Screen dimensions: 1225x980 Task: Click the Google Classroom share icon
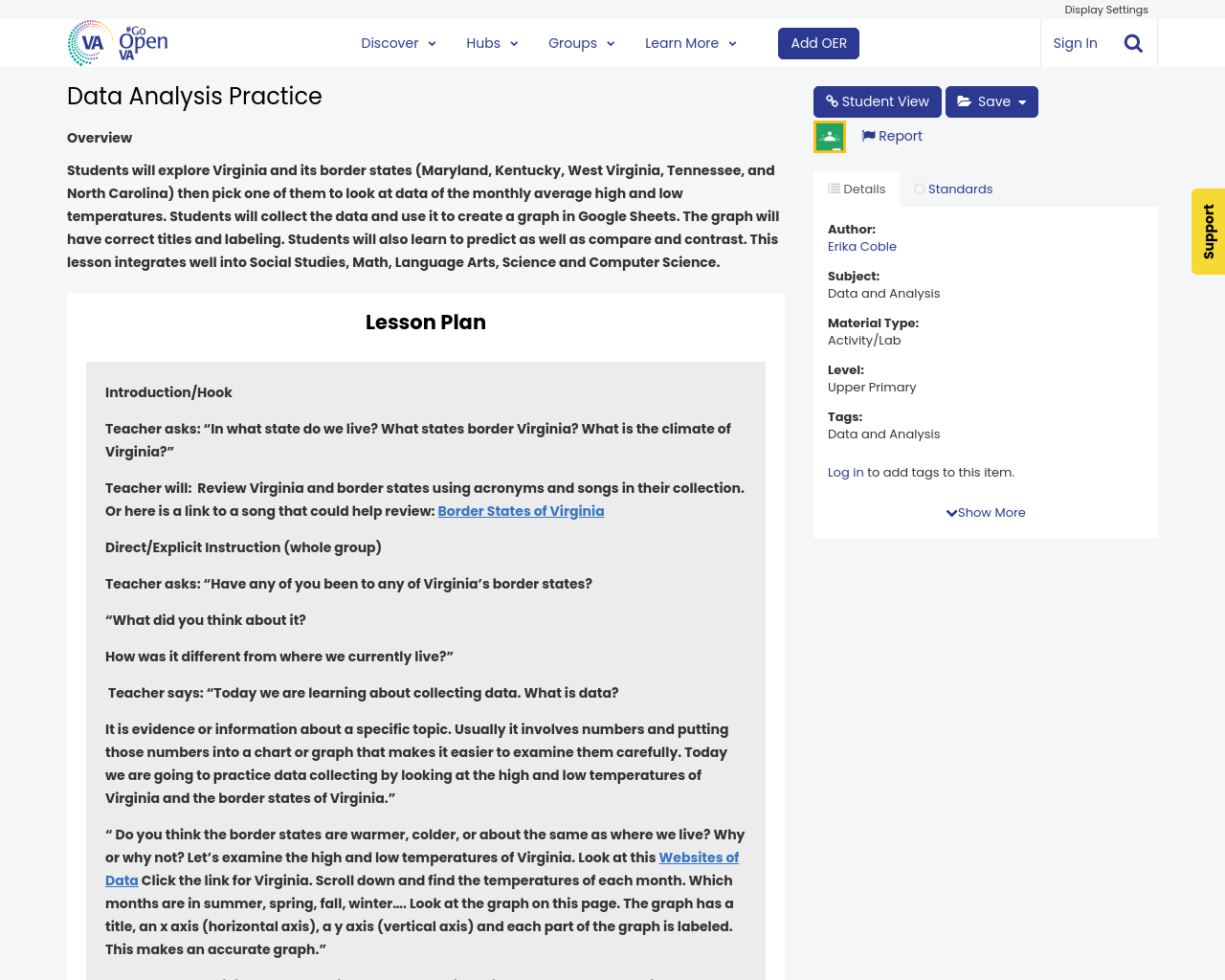829,135
